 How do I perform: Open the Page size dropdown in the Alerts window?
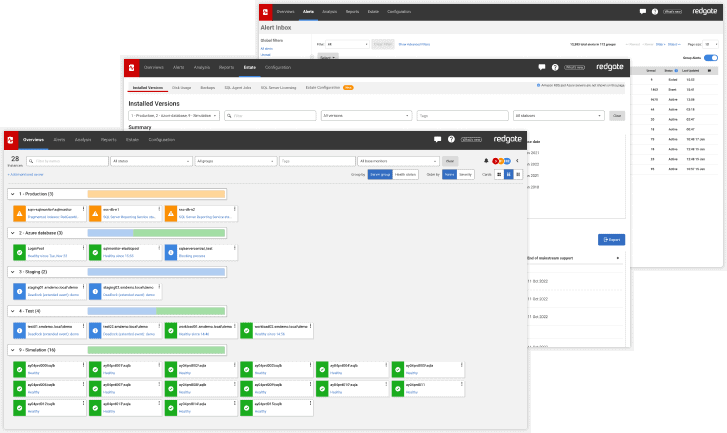click(711, 45)
